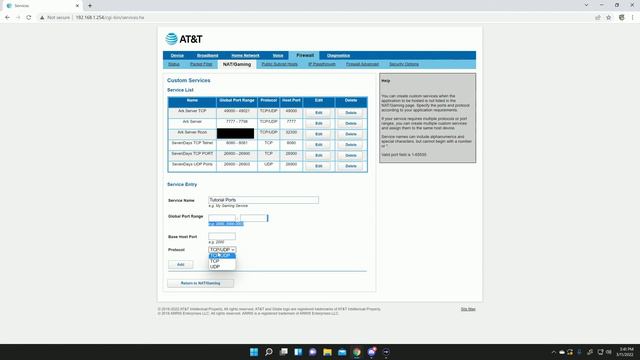Open the Diagnostics tab
Image resolution: width=640 pixels, height=360 pixels.
pyautogui.click(x=338, y=56)
